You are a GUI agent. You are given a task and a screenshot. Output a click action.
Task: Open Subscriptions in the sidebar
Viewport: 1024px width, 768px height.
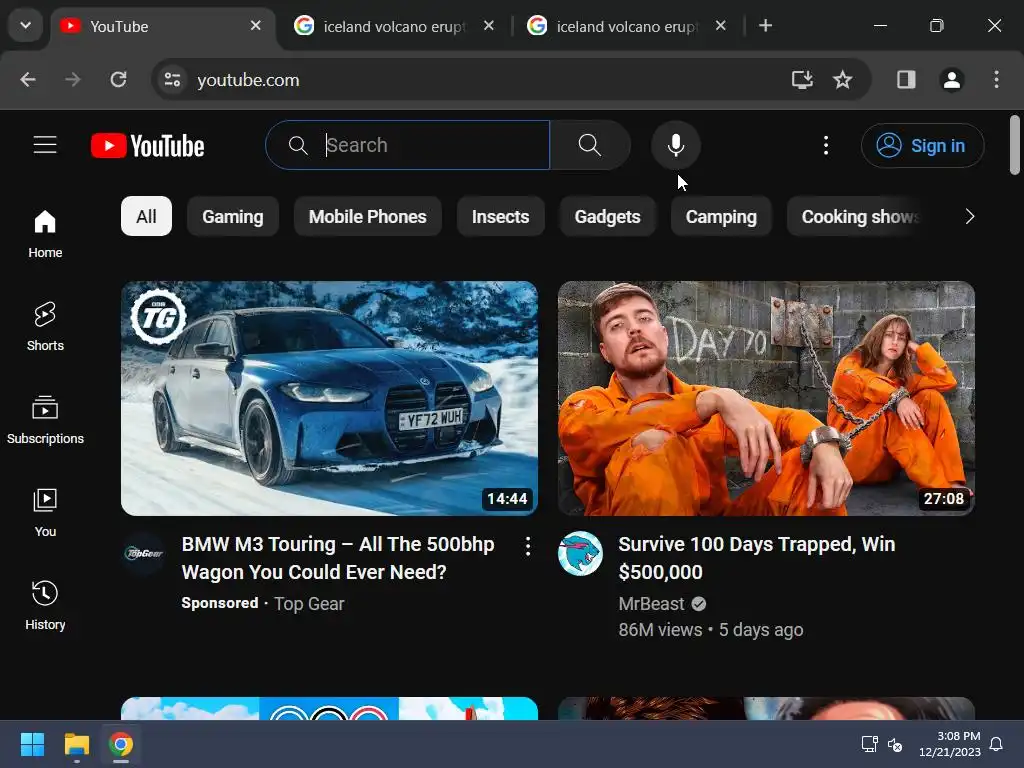pyautogui.click(x=45, y=421)
